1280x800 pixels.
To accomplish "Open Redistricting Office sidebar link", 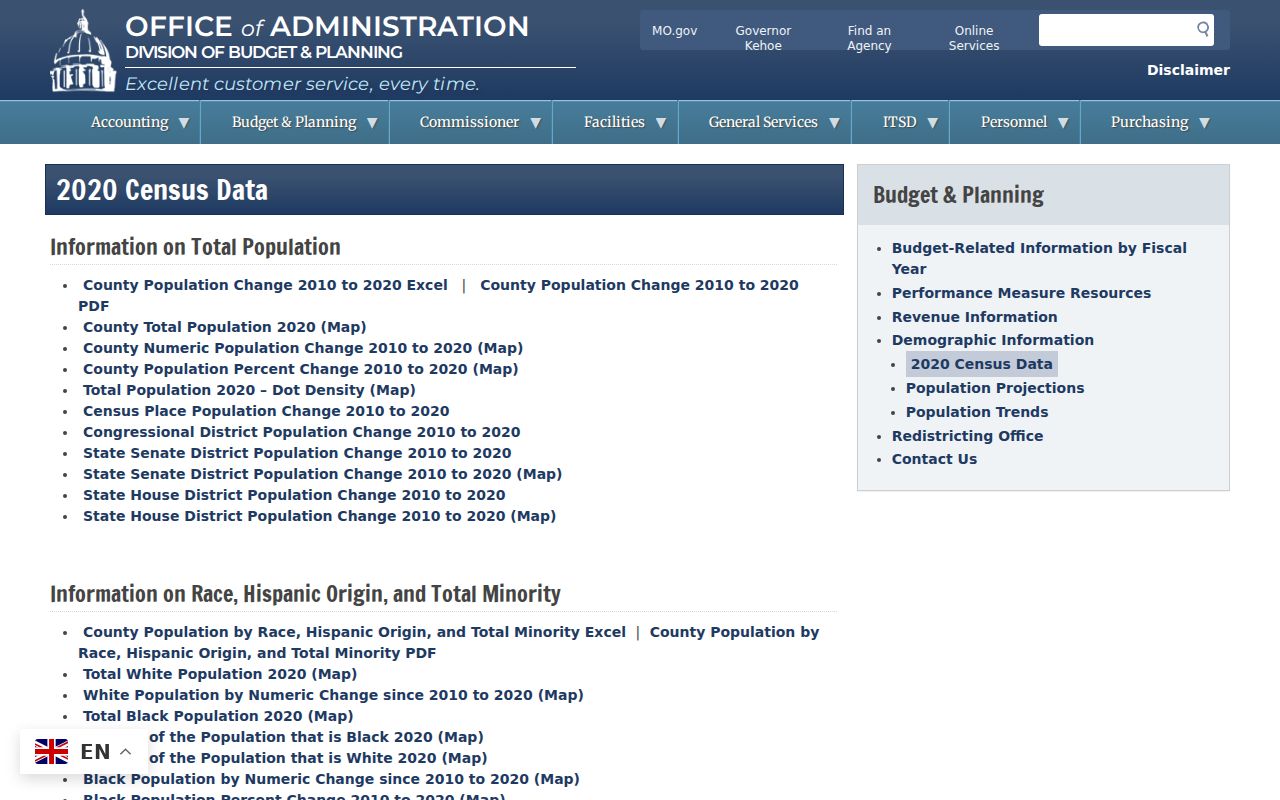I will click(x=967, y=436).
